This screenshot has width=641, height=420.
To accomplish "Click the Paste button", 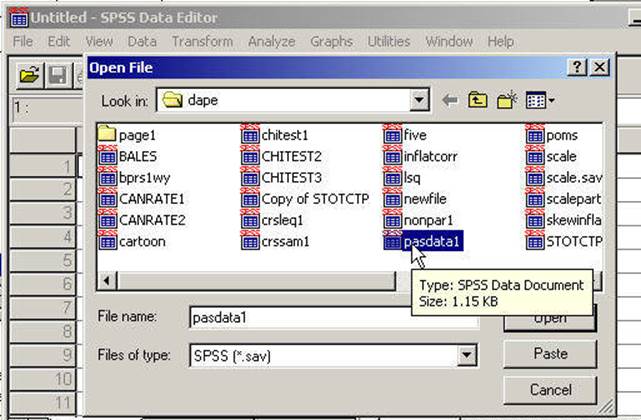I will (550, 353).
